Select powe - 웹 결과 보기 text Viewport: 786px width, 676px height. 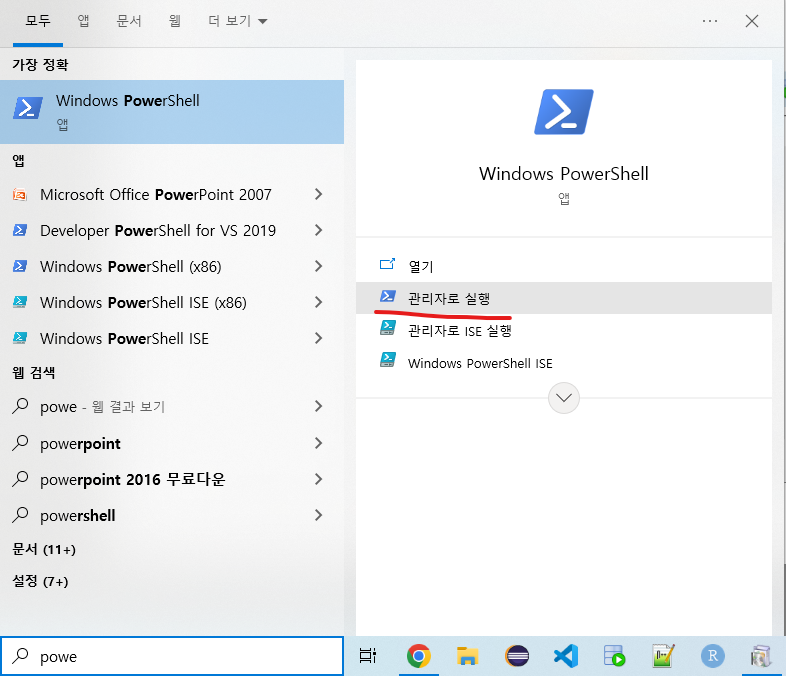pos(102,406)
